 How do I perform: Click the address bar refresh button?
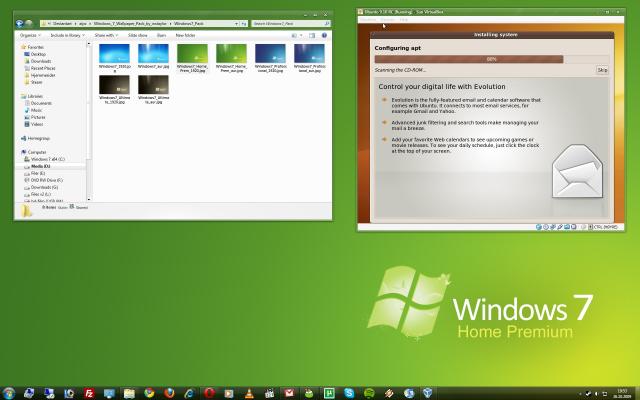tap(244, 24)
